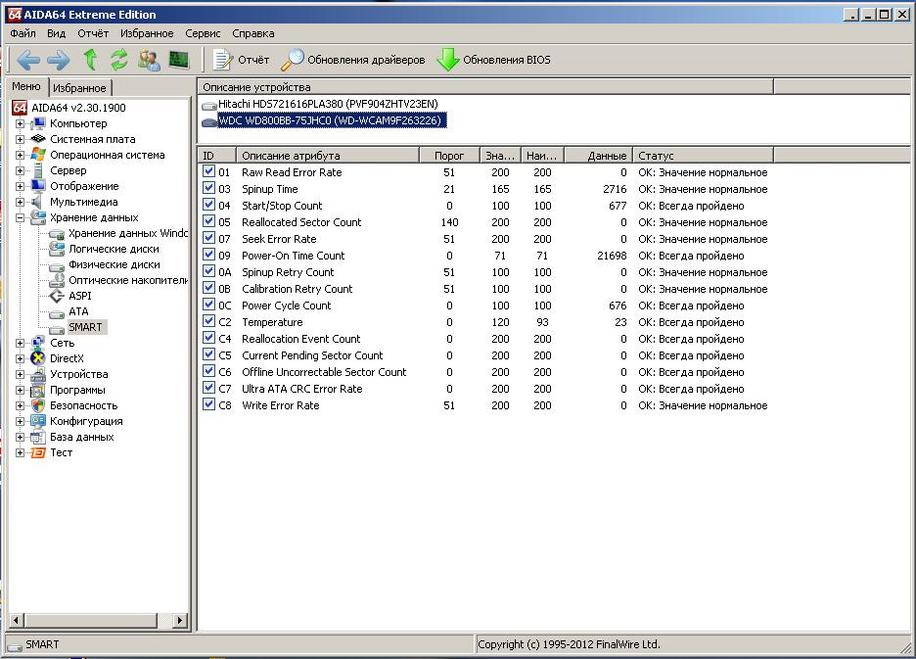Toggle the 05 Reallocated Sector Count checkbox

[x=209, y=221]
